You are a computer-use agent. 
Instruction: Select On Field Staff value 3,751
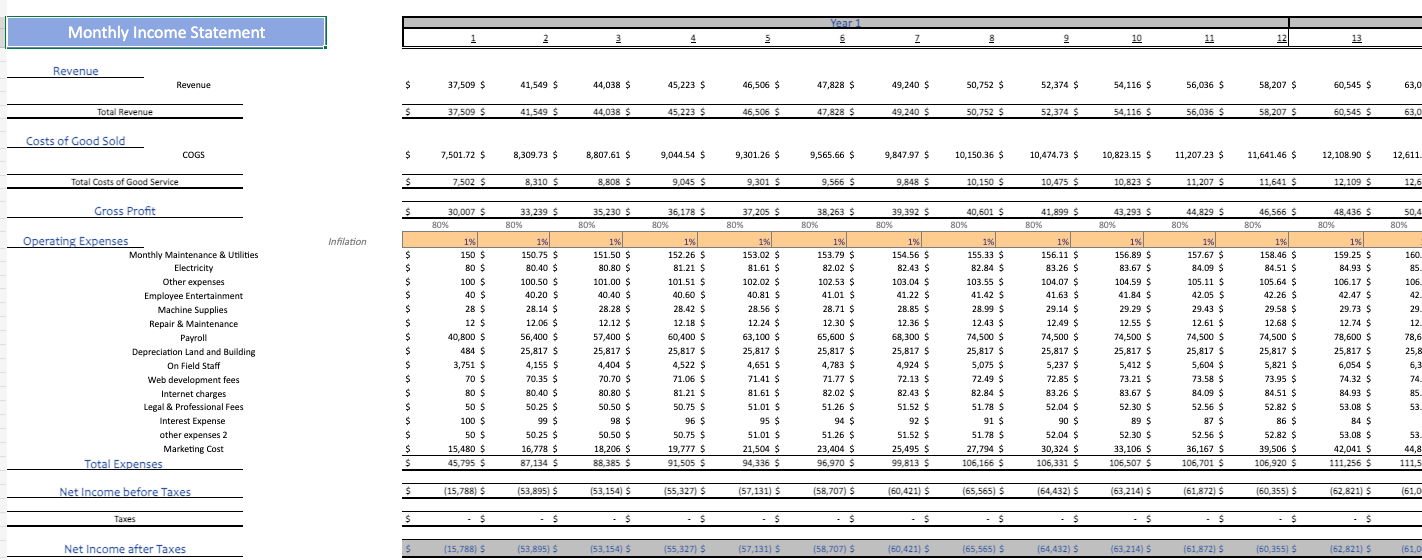[x=466, y=366]
